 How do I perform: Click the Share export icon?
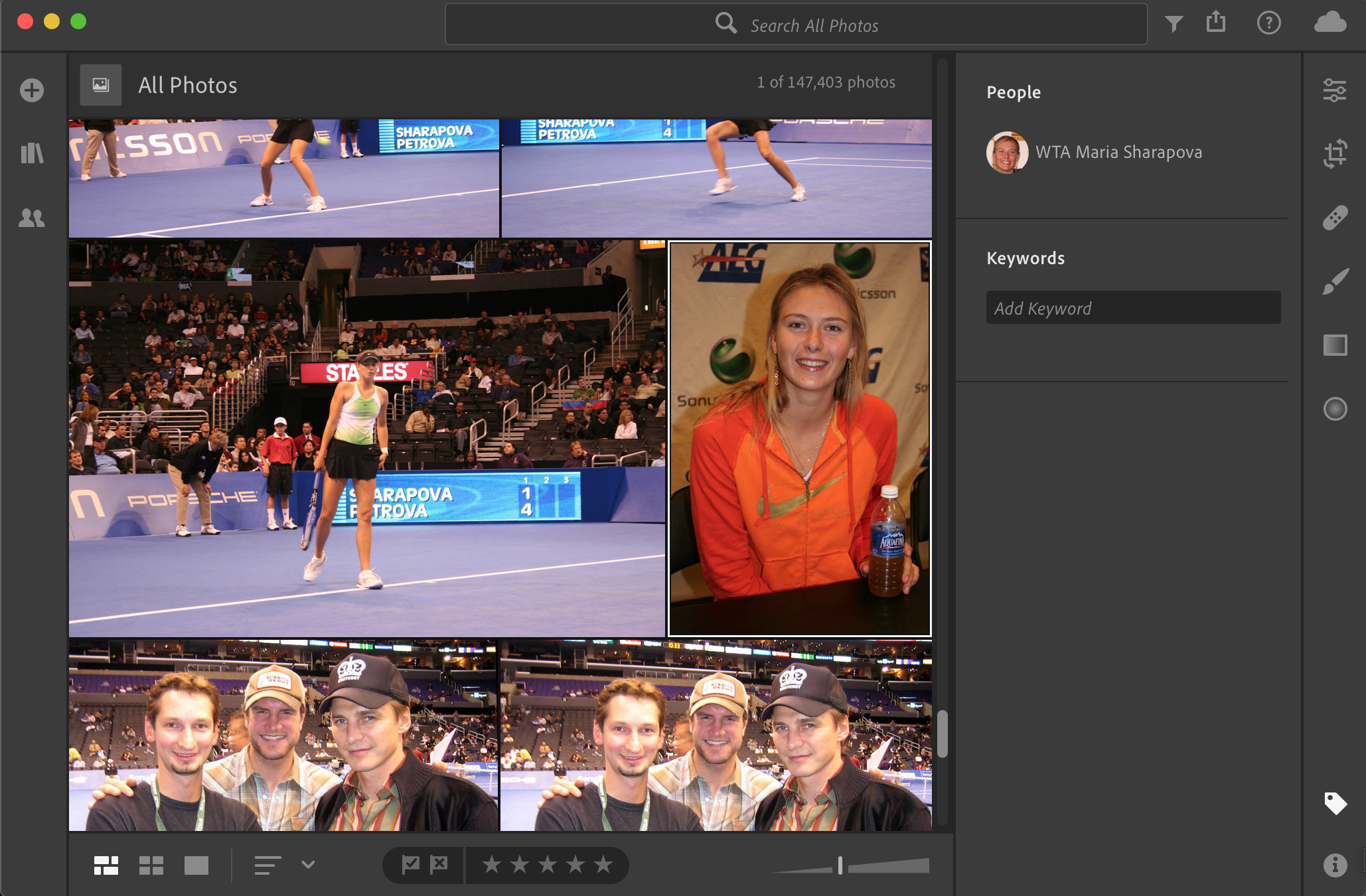(x=1216, y=22)
